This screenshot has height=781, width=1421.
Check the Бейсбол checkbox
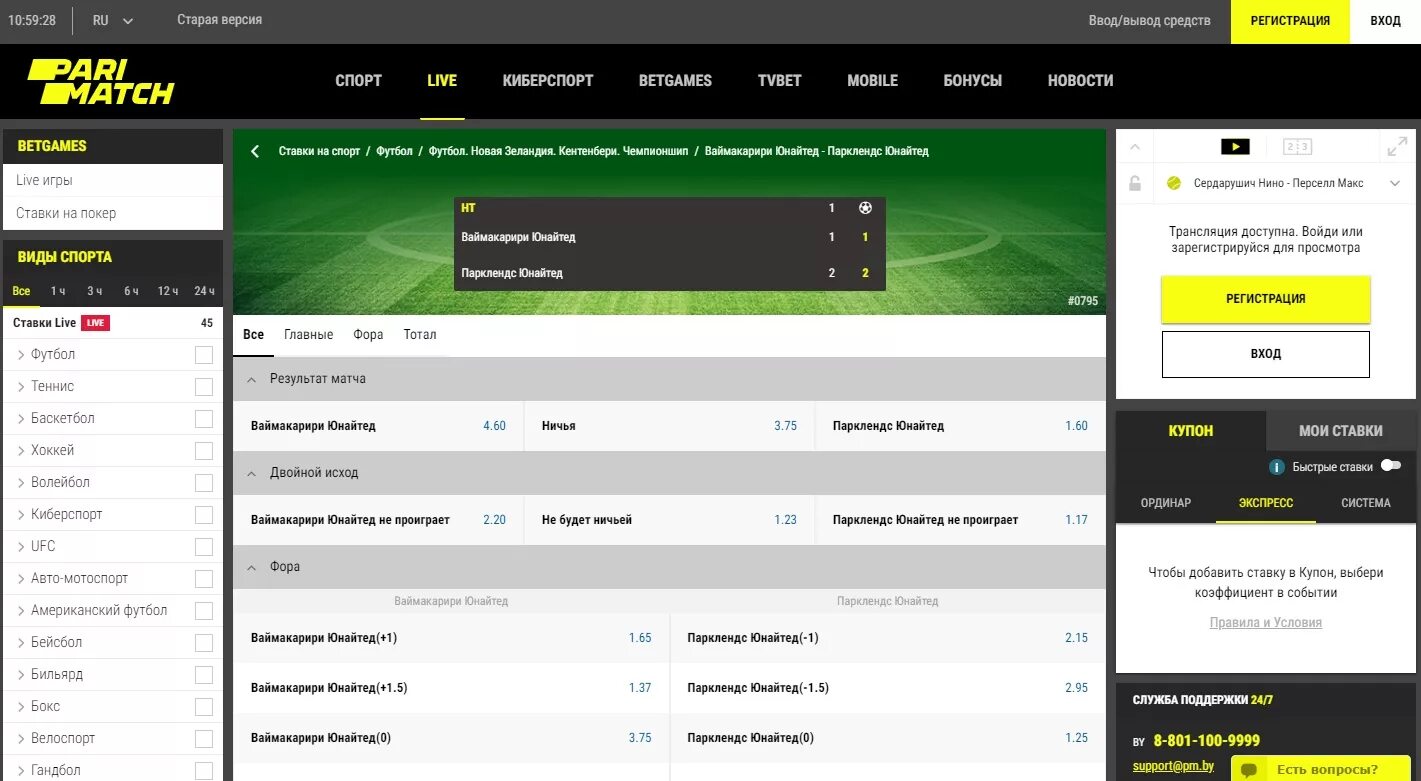point(204,643)
